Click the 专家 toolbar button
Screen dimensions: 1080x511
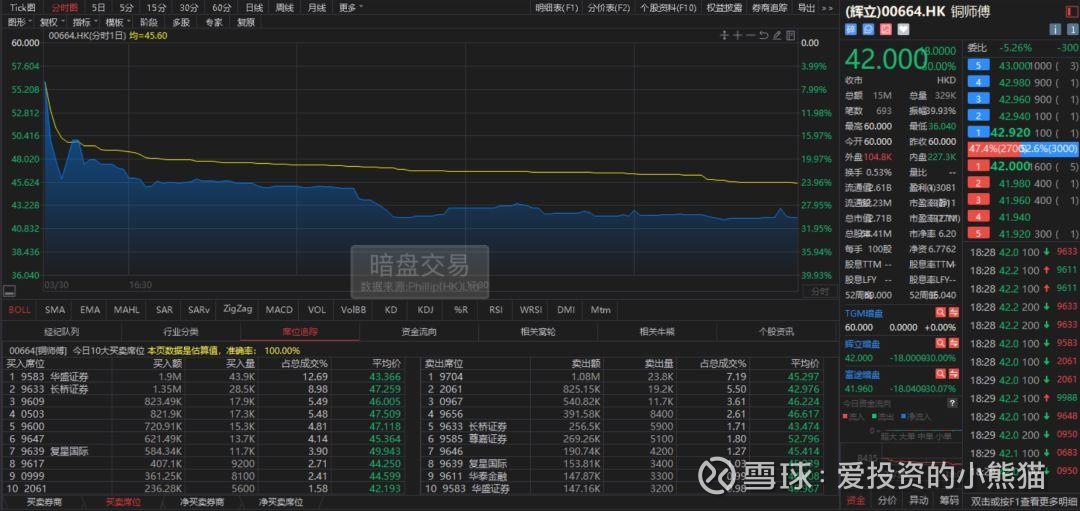click(x=214, y=22)
